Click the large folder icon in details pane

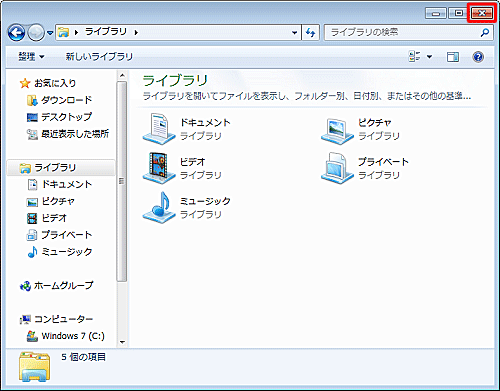pos(34,367)
